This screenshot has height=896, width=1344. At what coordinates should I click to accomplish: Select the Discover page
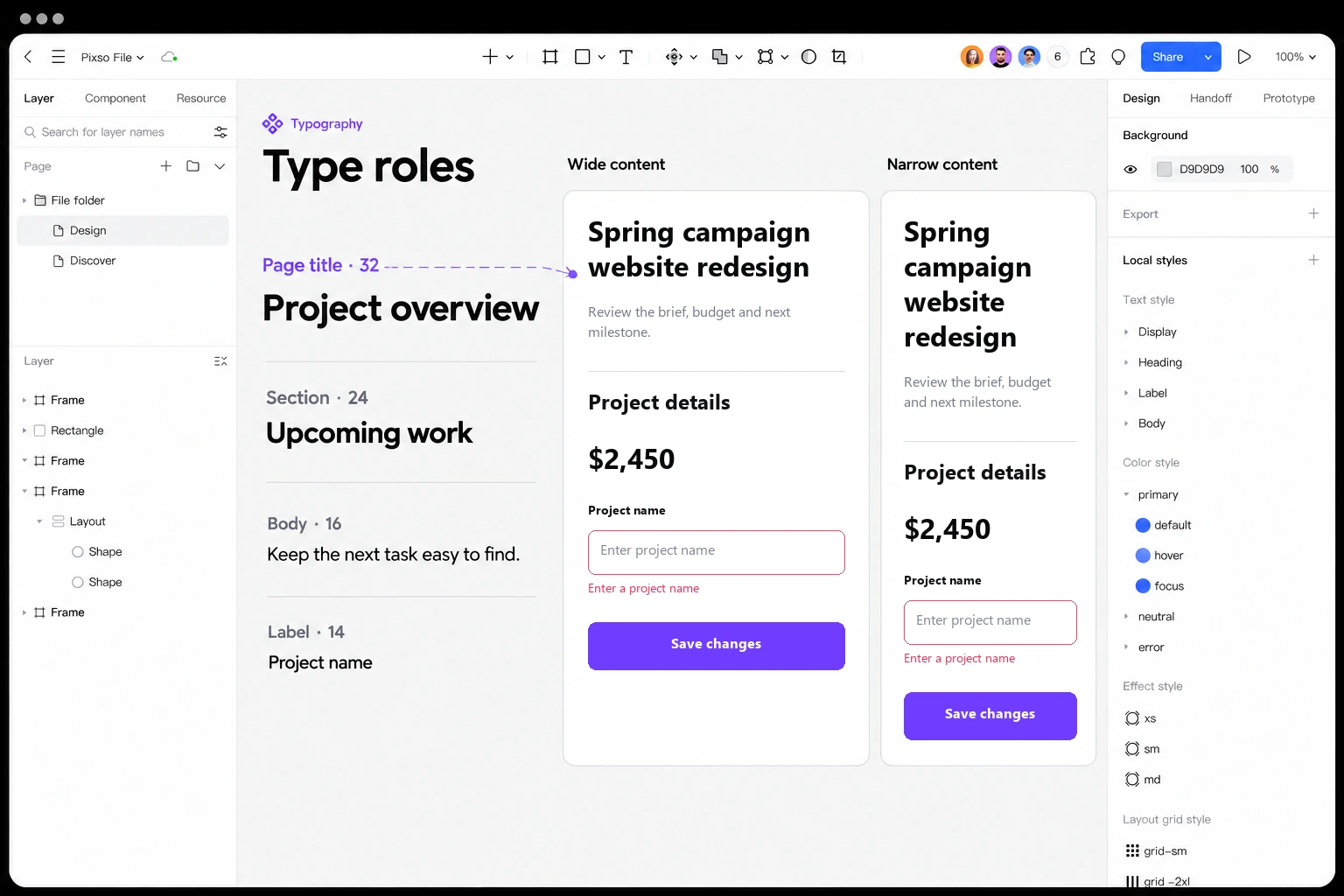coord(122,261)
